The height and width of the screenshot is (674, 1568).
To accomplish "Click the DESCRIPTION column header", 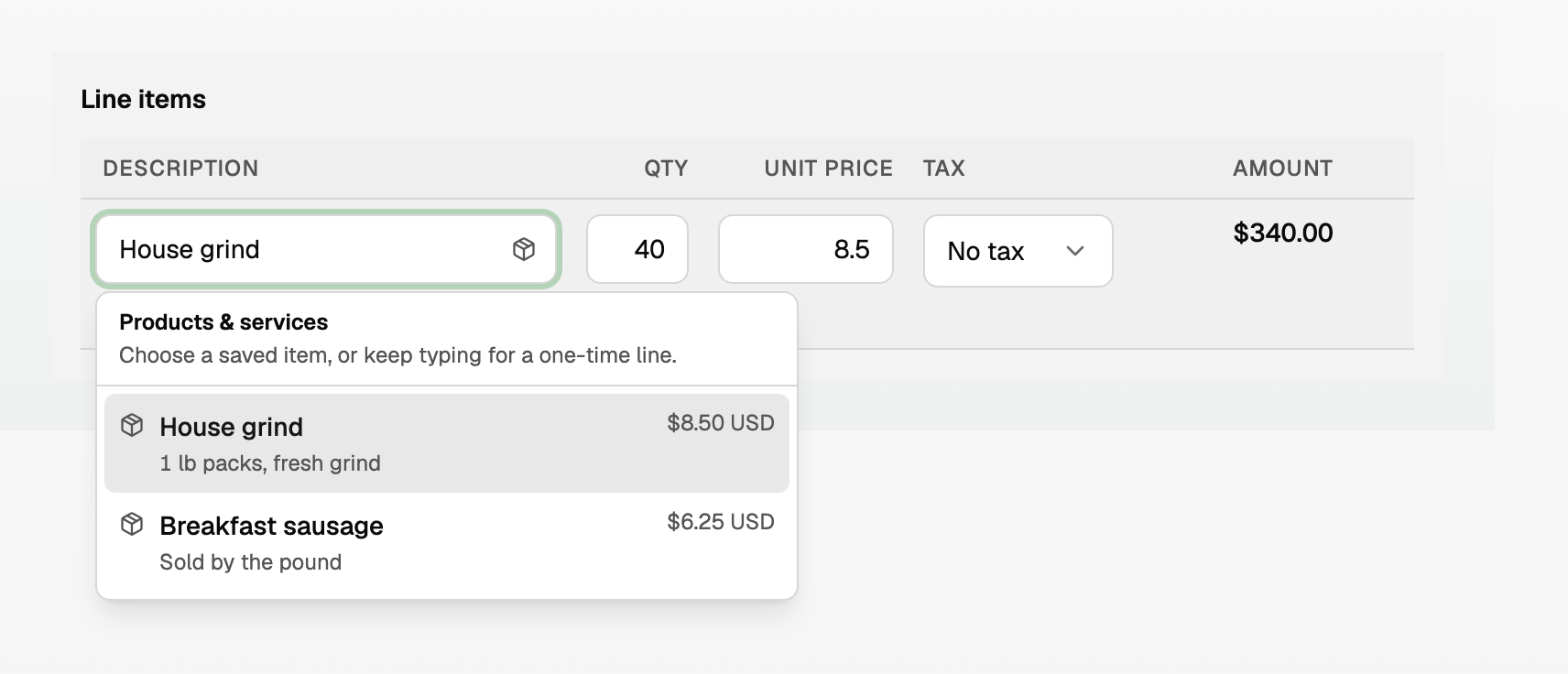I will point(180,168).
